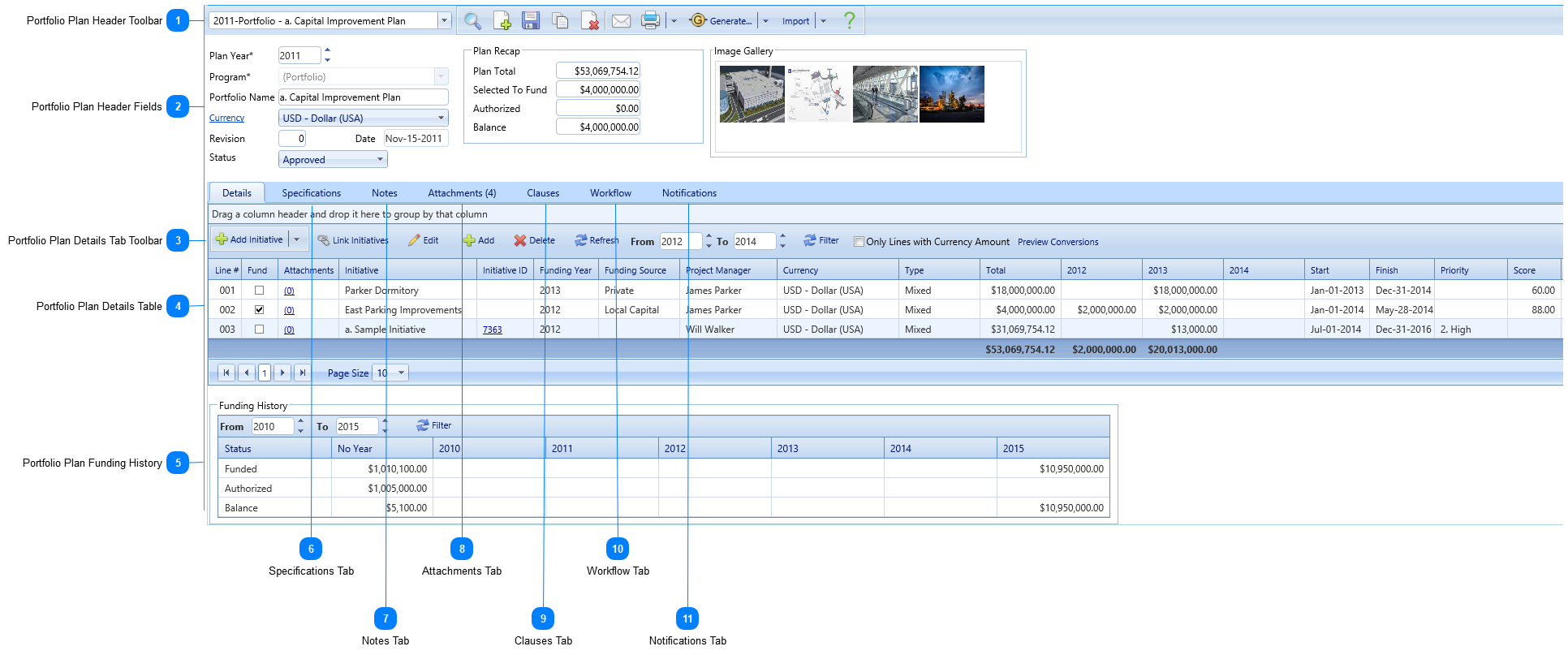Click the New document icon
Image resolution: width=1568 pixels, height=655 pixels.
click(502, 21)
